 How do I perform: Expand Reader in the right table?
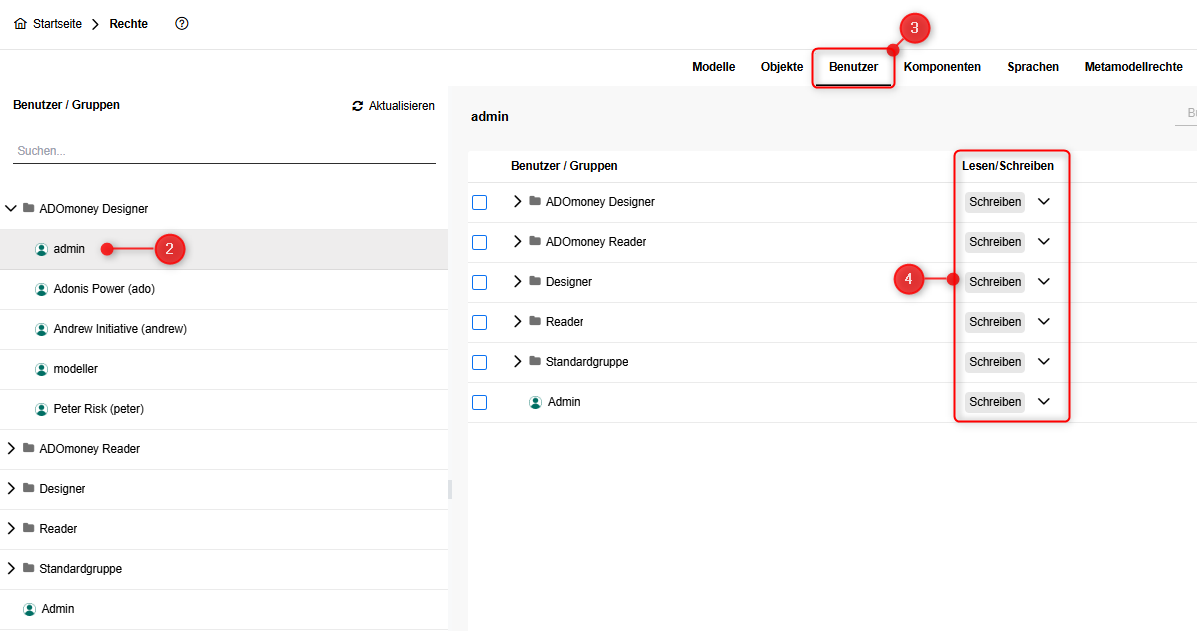pos(518,321)
